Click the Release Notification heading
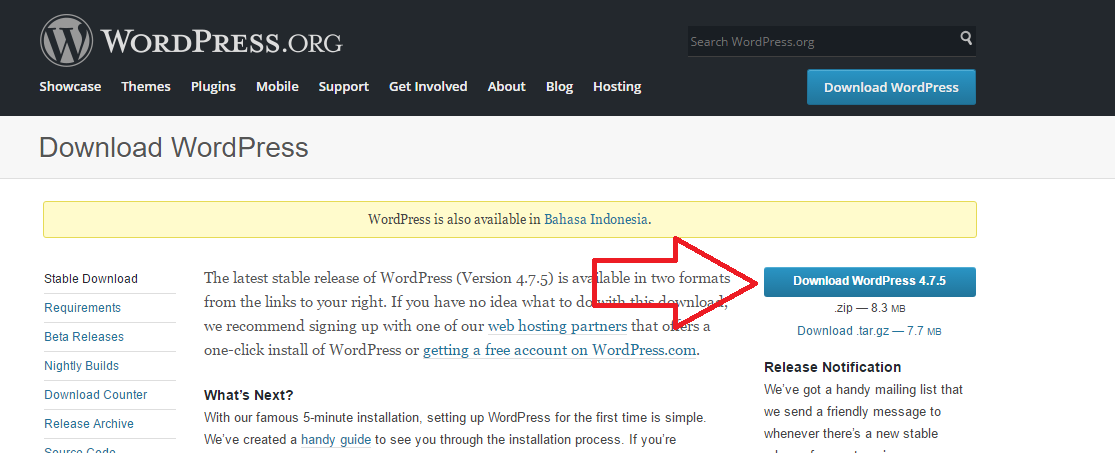Screen dimensions: 1115x453 pos(833,367)
